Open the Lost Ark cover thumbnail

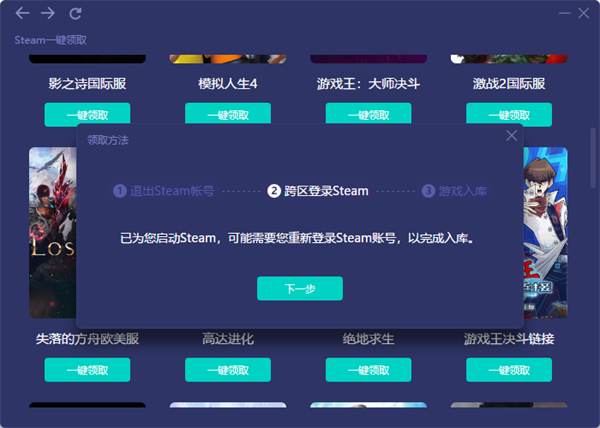coord(53,233)
